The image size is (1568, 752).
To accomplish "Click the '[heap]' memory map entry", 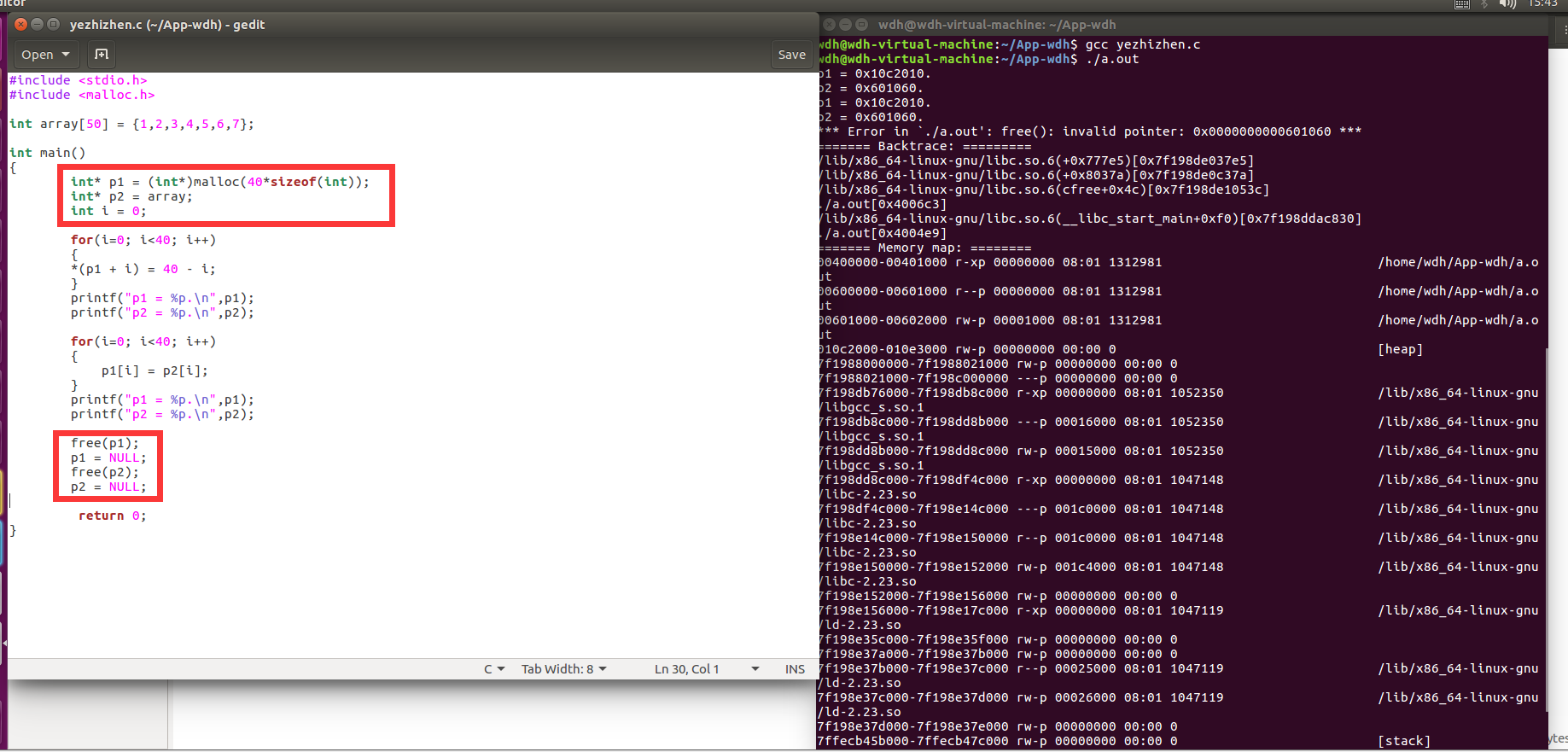I will pyautogui.click(x=1400, y=349).
